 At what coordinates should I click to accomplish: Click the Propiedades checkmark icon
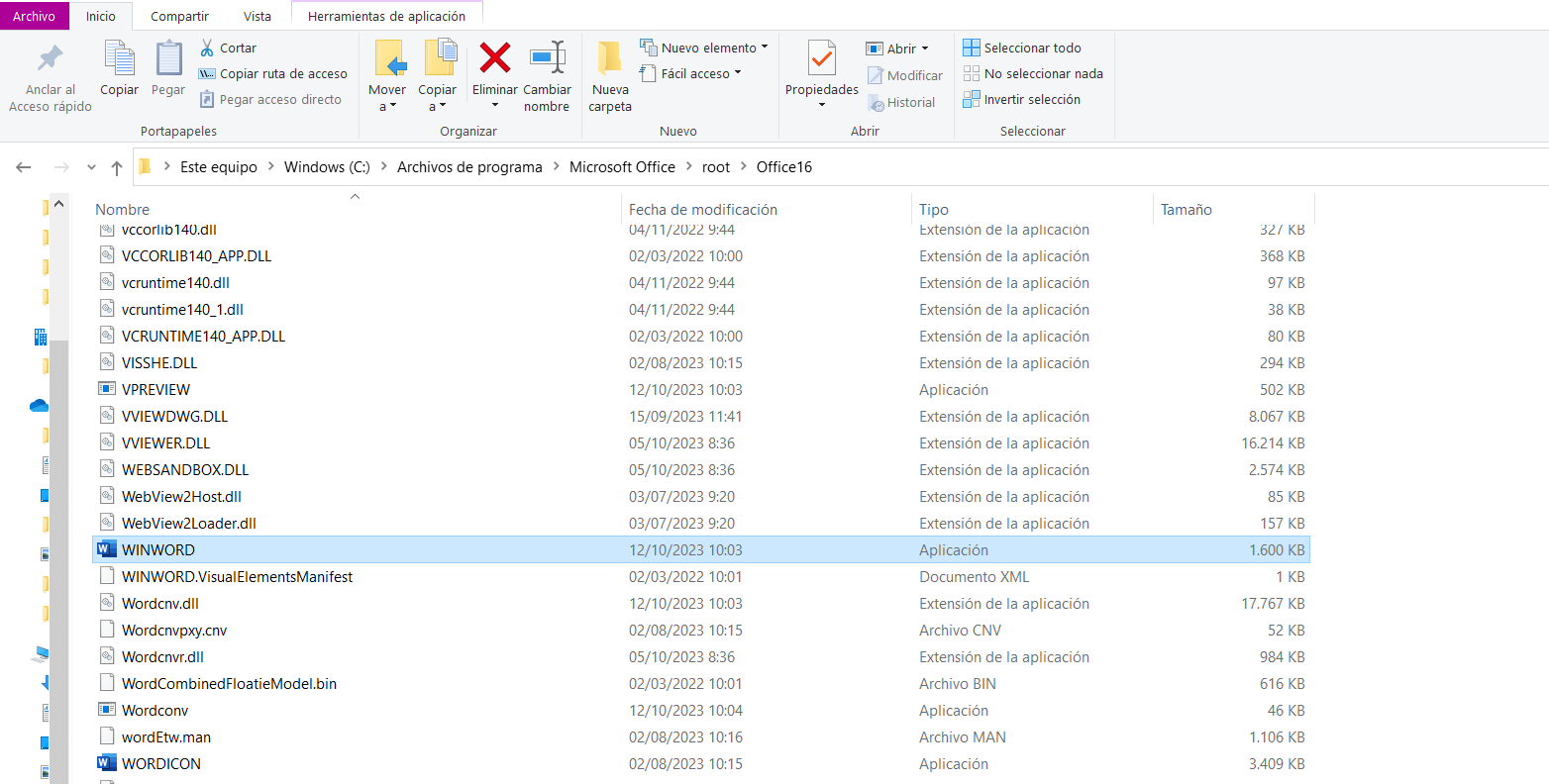pyautogui.click(x=822, y=58)
